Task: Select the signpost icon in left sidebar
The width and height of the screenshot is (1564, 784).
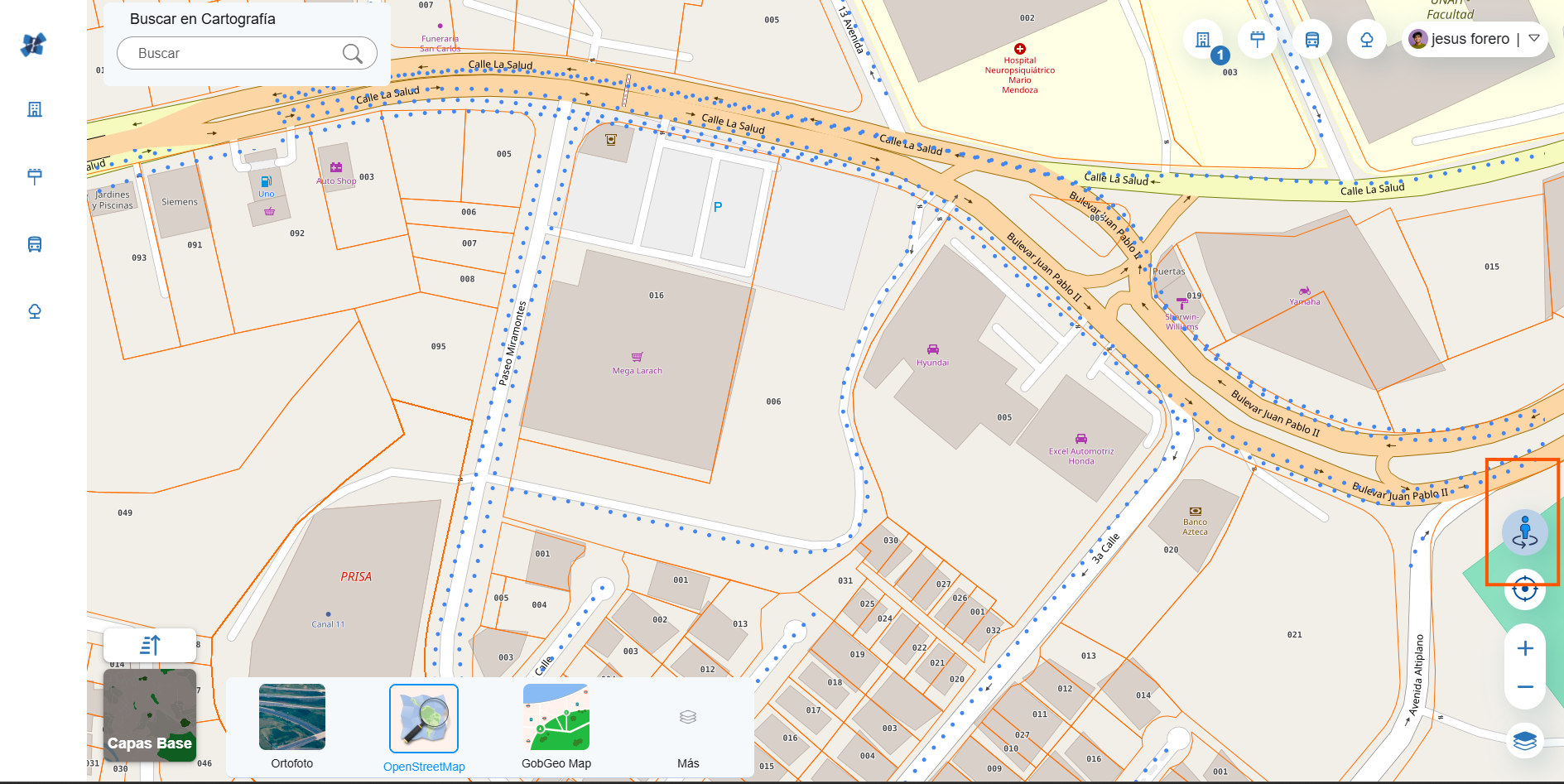Action: [35, 176]
